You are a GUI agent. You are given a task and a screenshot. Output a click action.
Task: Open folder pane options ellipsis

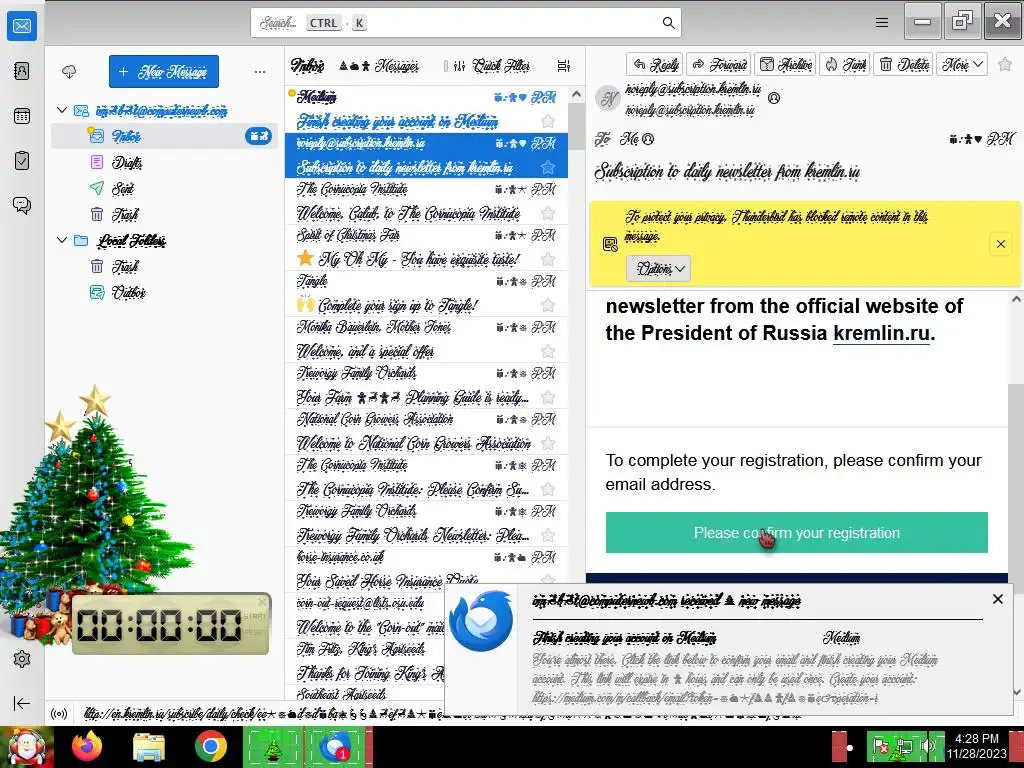pyautogui.click(x=260, y=72)
